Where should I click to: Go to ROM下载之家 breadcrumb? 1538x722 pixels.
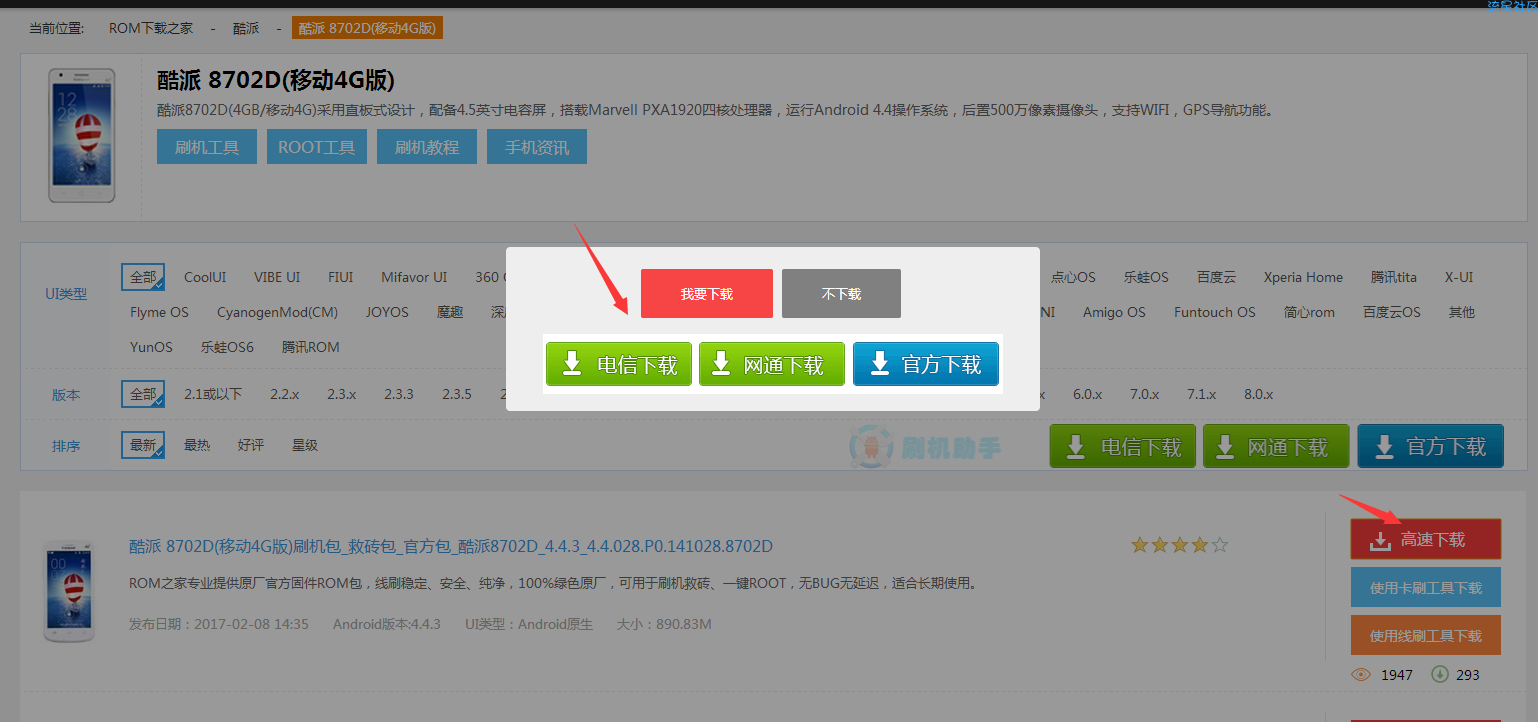point(151,28)
